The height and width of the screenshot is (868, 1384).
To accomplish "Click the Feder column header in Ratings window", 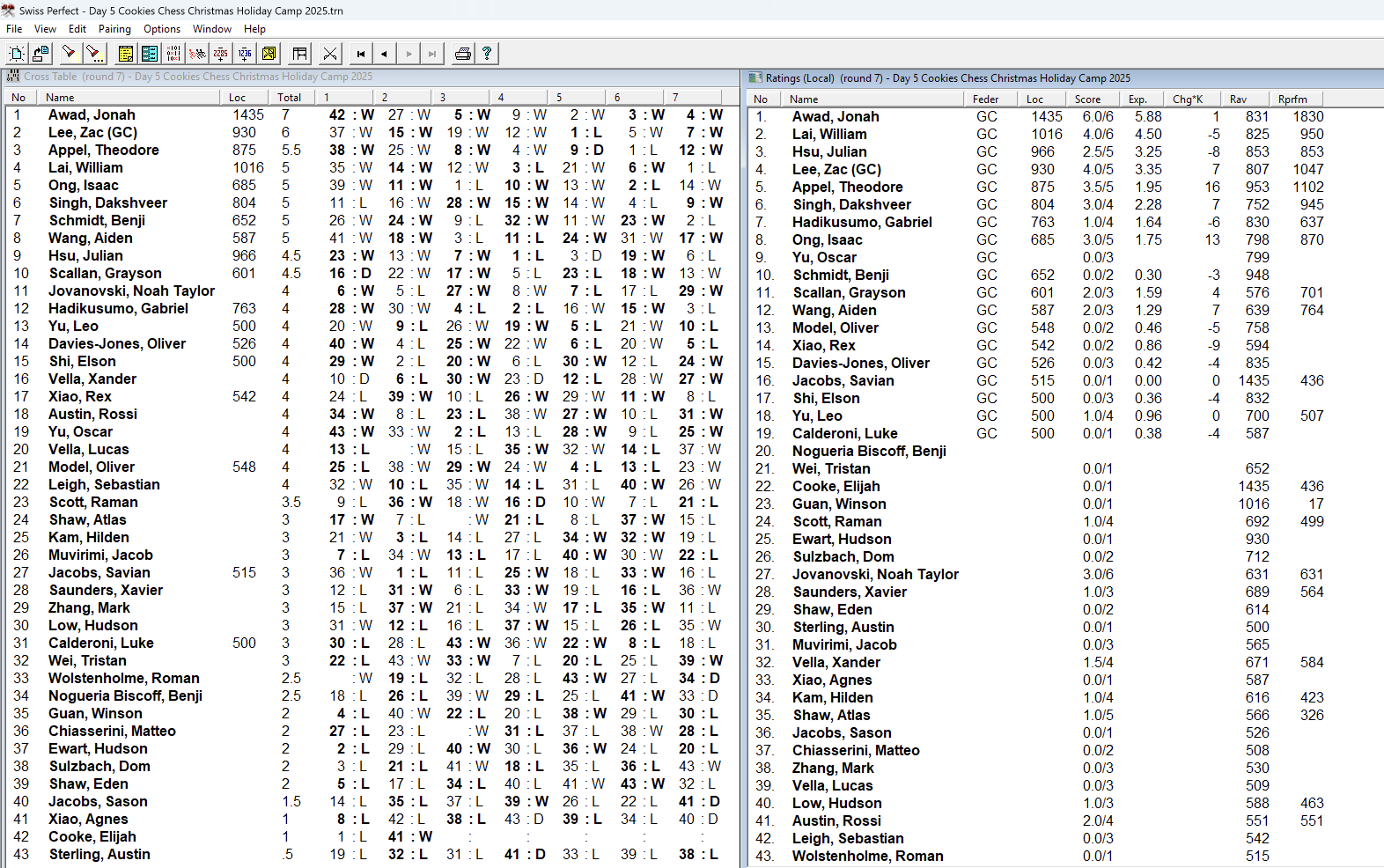I will [x=991, y=99].
